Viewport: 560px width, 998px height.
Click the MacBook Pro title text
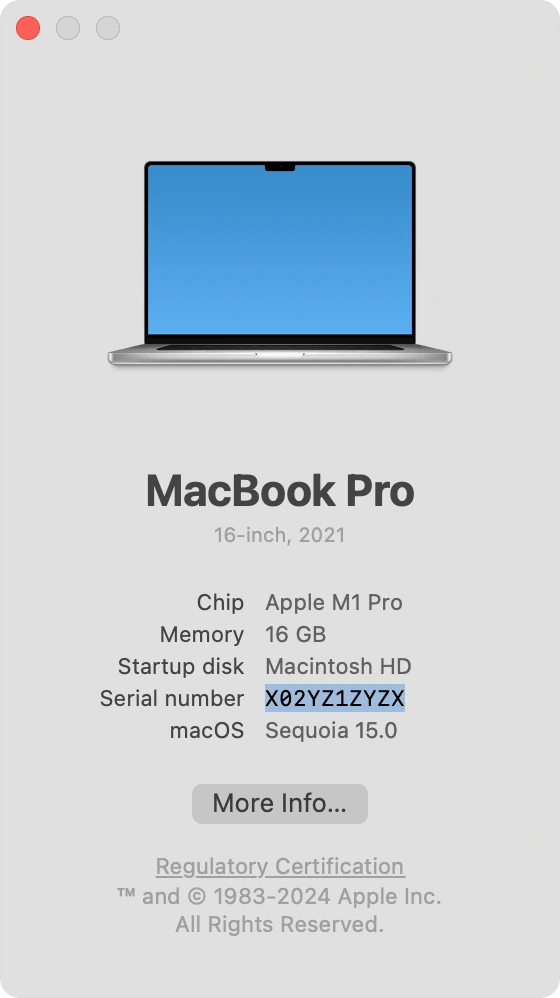280,491
